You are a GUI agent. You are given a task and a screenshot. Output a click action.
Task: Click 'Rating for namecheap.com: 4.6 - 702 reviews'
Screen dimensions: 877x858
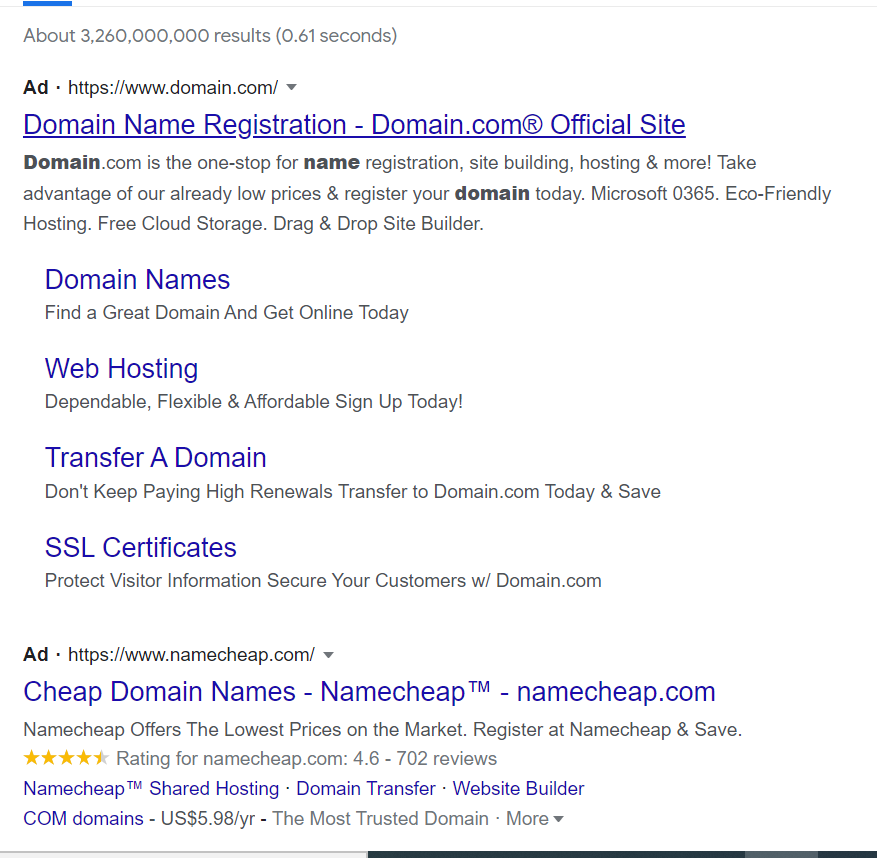pos(307,759)
